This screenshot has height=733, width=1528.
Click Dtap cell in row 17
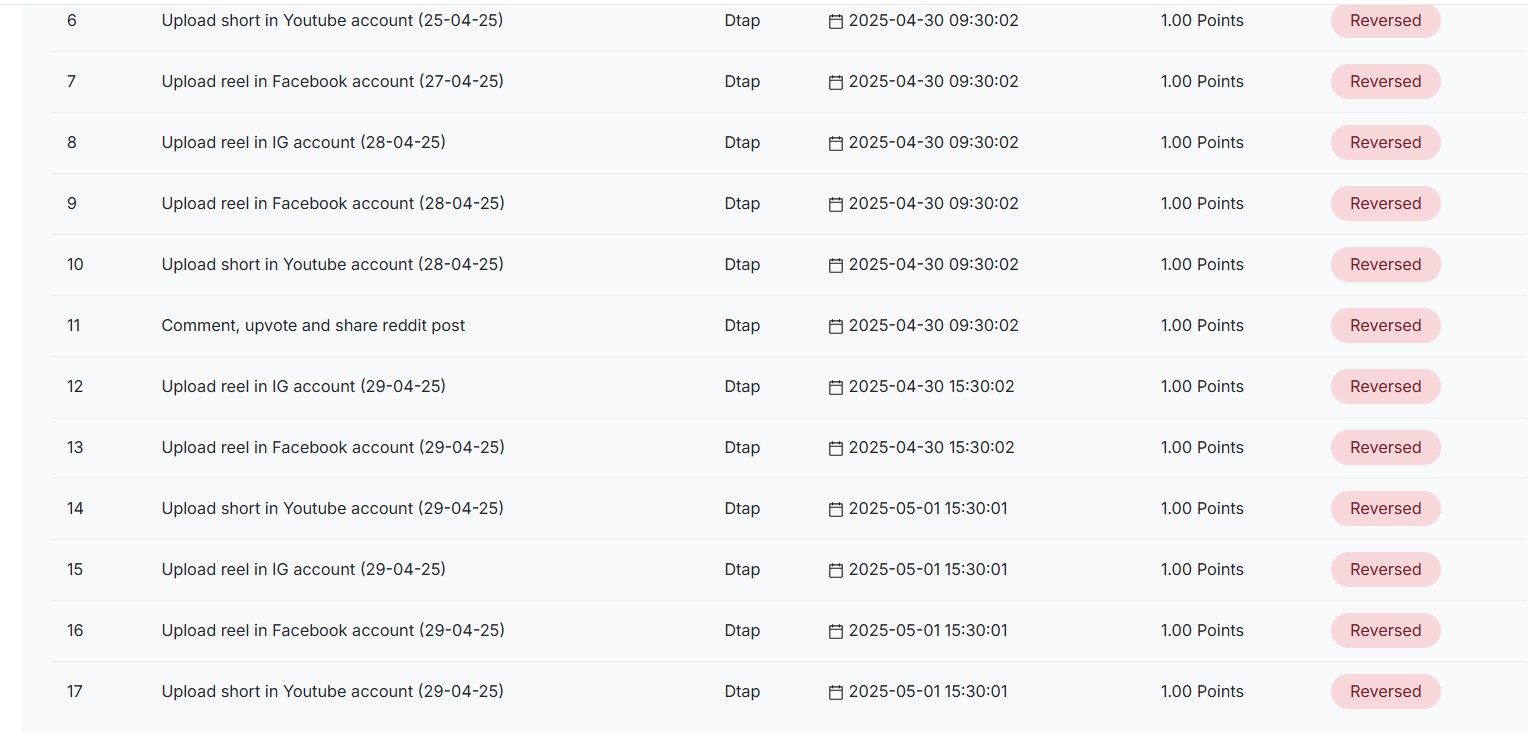tap(742, 691)
